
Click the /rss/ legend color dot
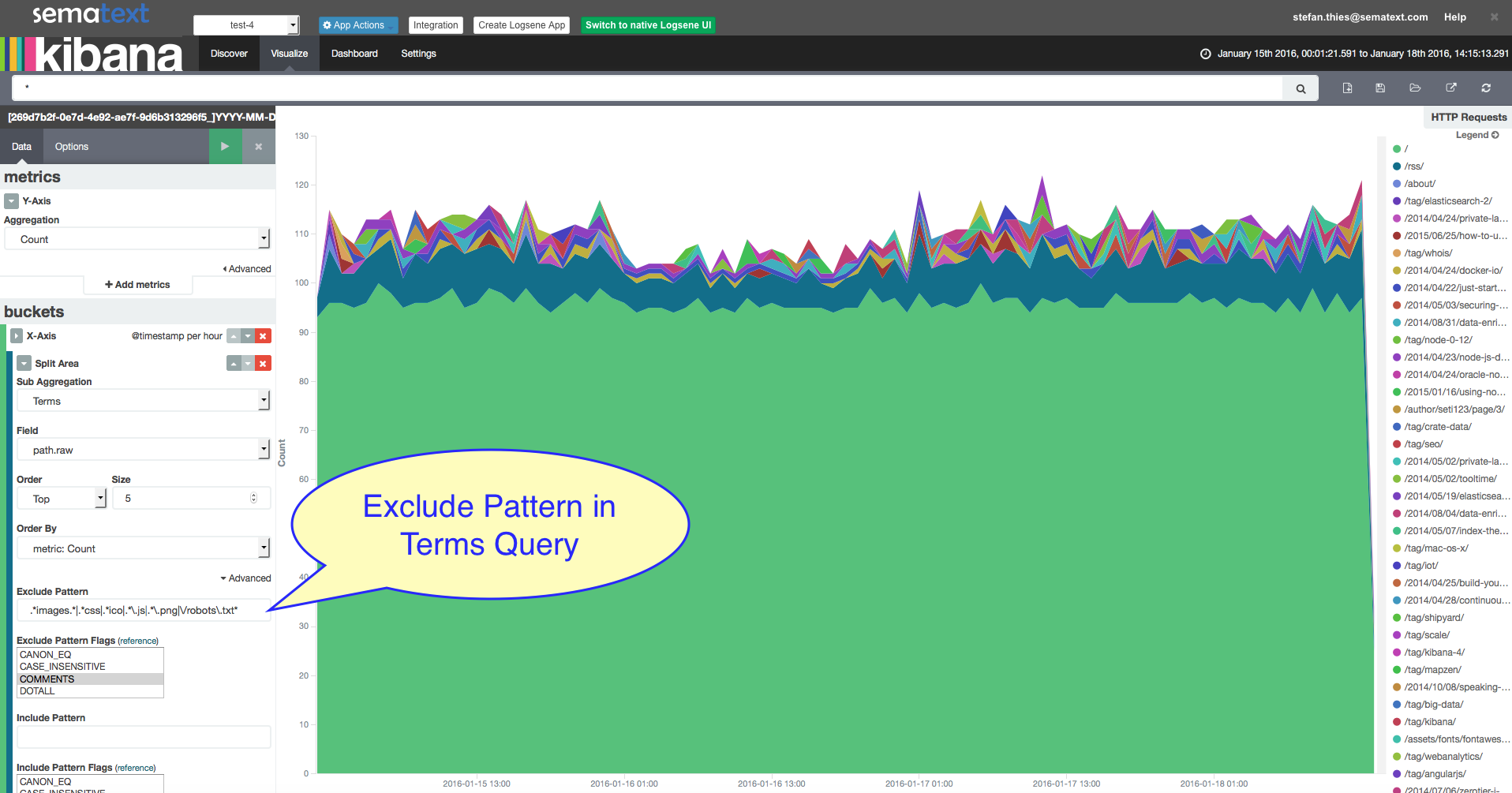1397,166
